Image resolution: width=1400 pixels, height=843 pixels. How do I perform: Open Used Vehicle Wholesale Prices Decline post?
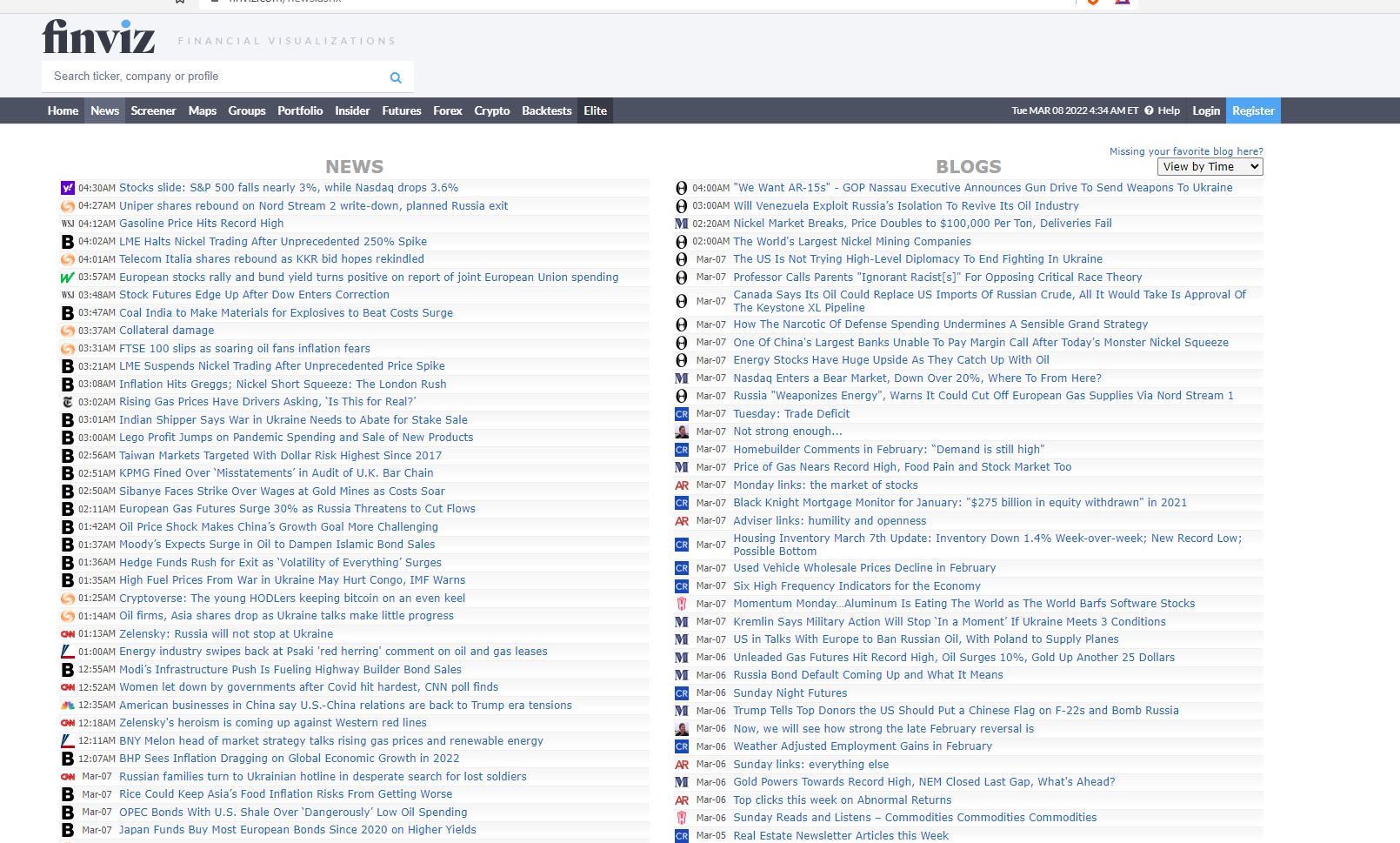click(864, 568)
